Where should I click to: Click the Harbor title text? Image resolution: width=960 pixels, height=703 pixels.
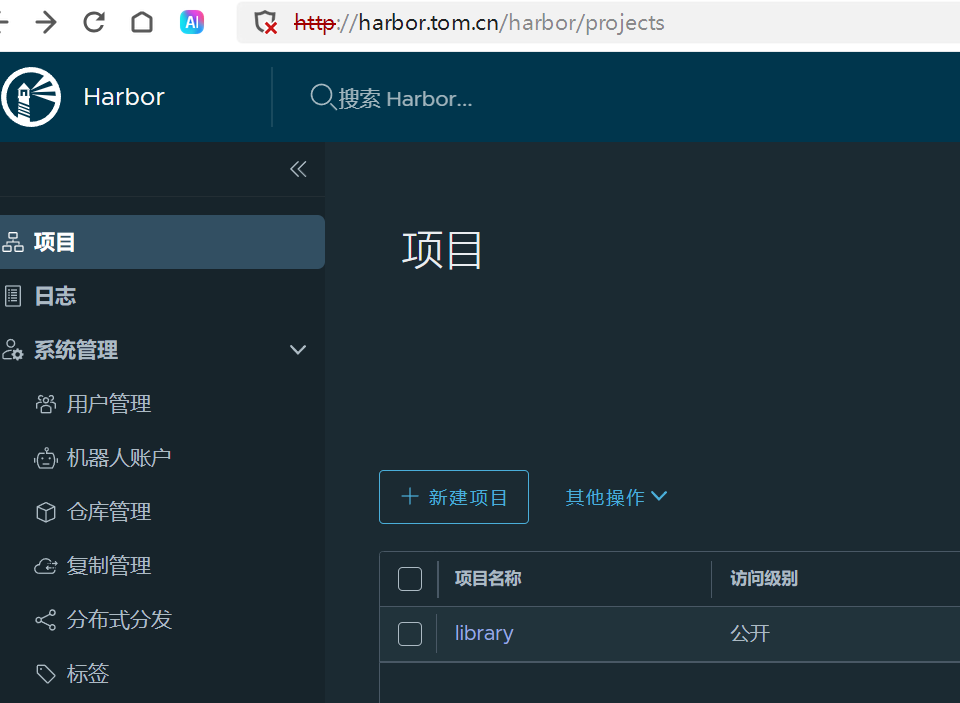coord(124,97)
